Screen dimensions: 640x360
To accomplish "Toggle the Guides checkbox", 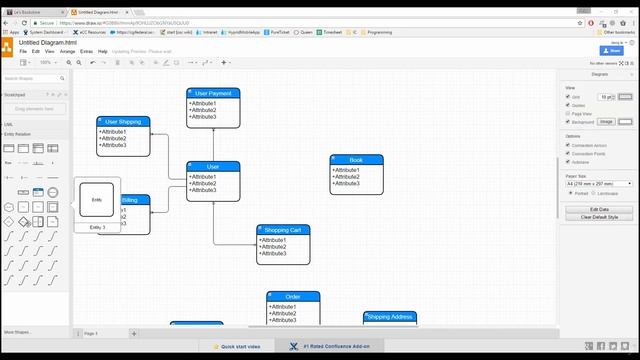I will [568, 105].
